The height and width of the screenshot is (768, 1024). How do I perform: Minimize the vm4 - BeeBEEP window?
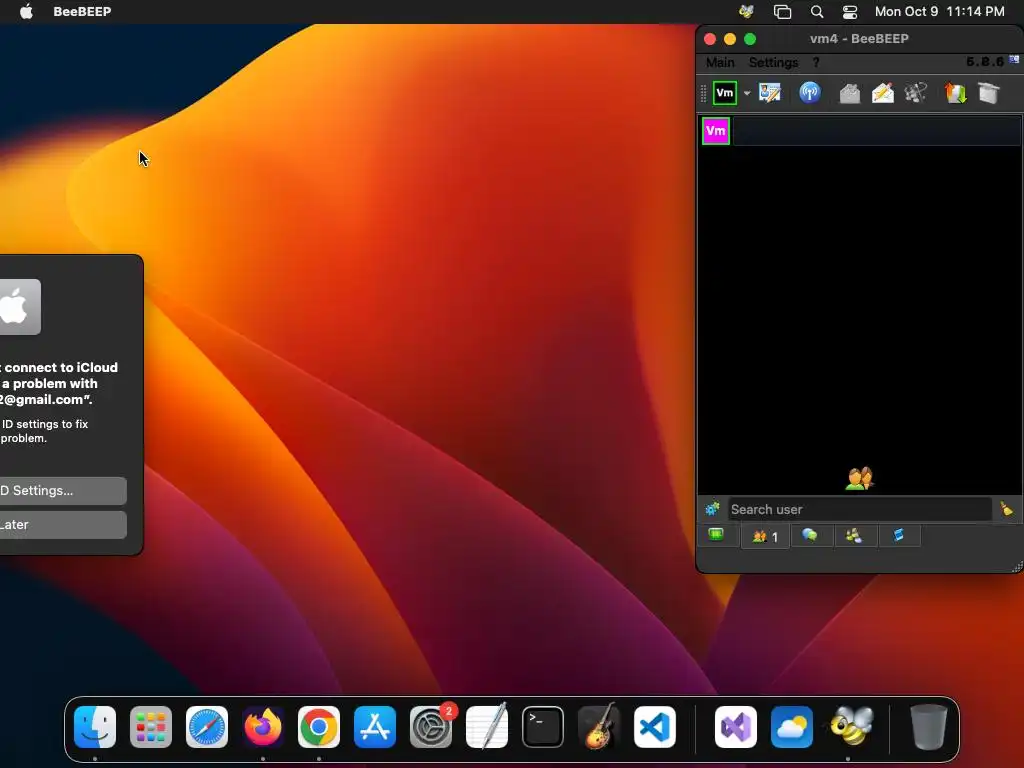(730, 39)
